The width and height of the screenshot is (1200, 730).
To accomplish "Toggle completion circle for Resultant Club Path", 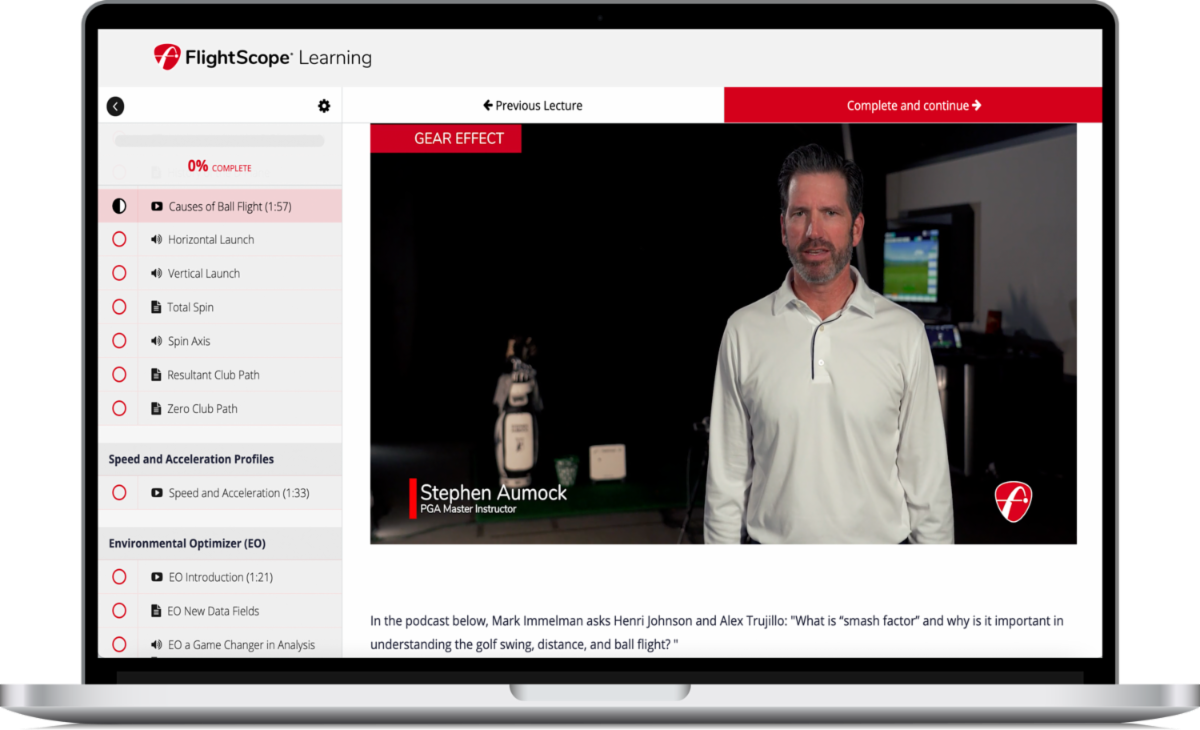I will (x=119, y=375).
